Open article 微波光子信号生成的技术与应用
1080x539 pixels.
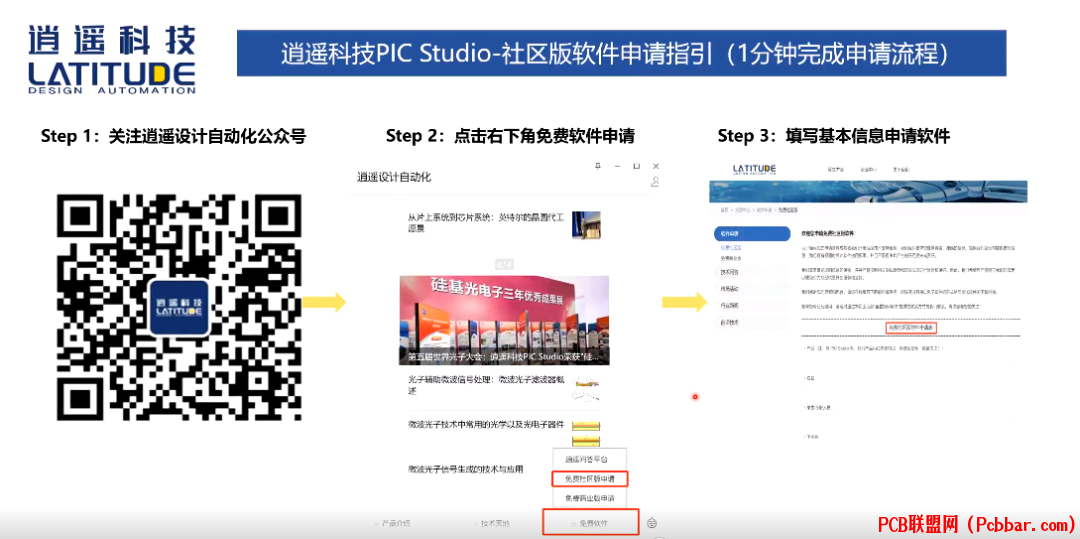tap(466, 469)
